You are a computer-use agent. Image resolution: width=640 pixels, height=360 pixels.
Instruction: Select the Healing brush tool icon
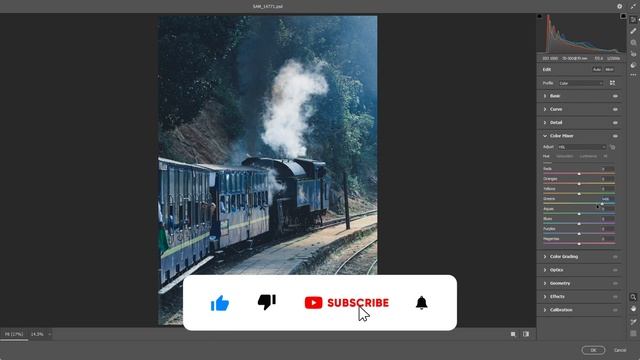pos(633,31)
